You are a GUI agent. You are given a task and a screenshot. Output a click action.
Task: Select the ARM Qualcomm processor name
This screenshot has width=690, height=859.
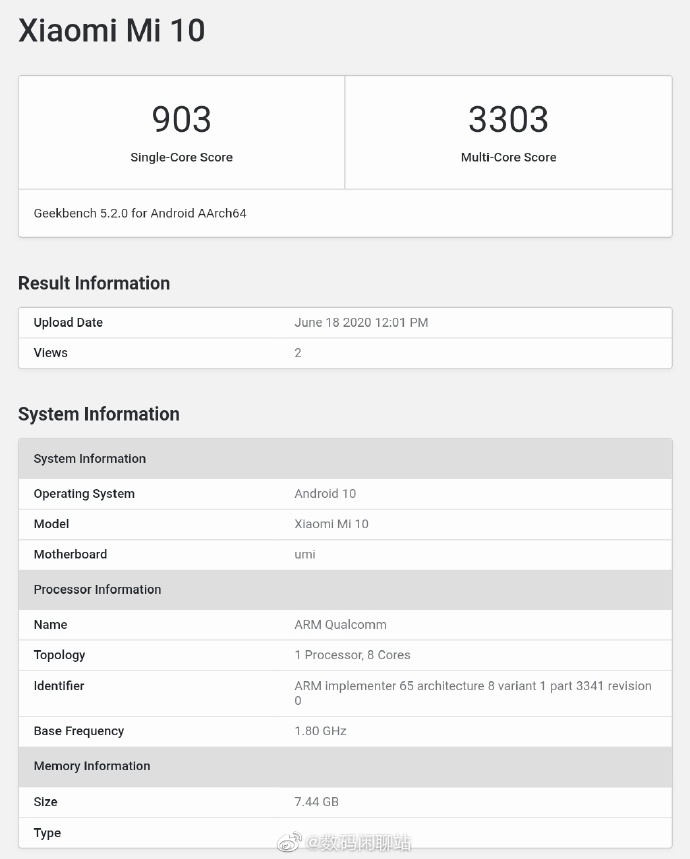coord(340,624)
